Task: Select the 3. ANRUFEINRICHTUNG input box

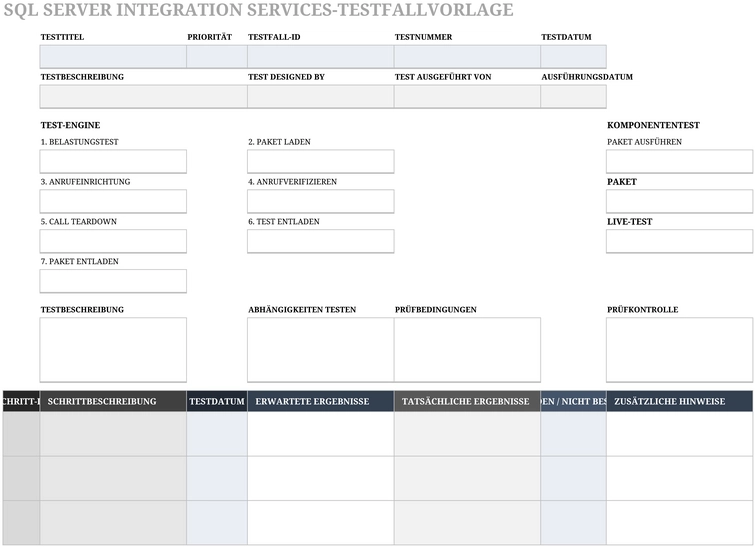Action: [x=113, y=201]
